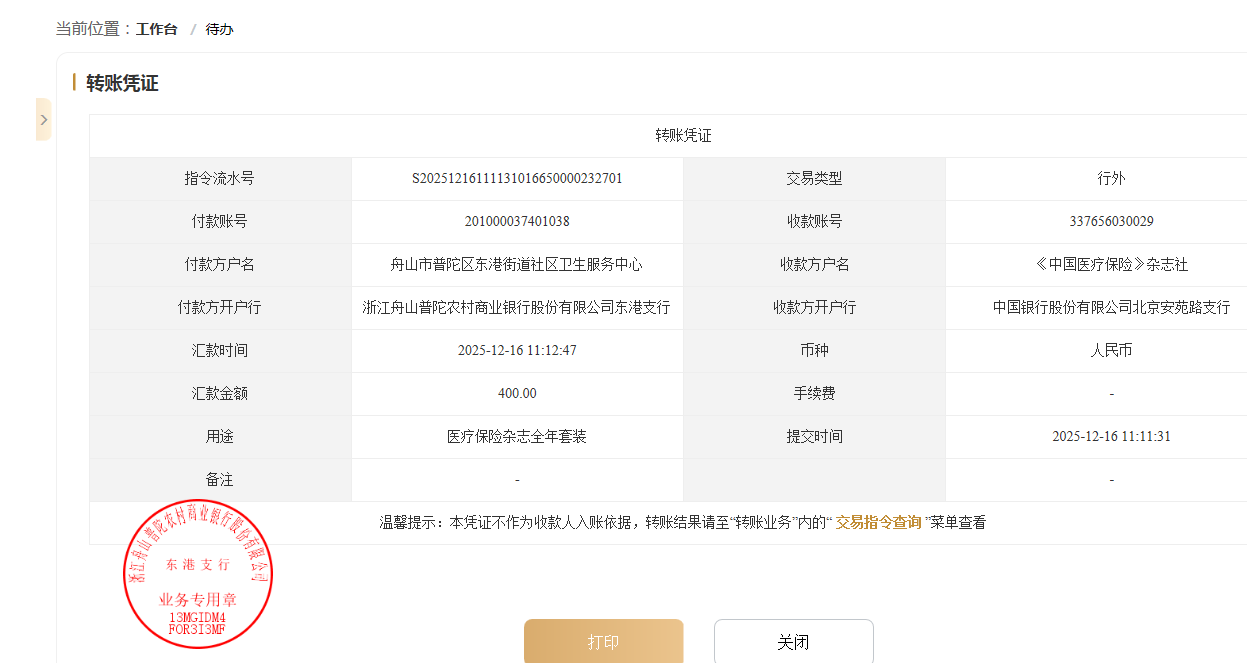Select the payer name 舟山市普陀区东港街道社区卫生服务中心
The height and width of the screenshot is (663, 1247).
tap(517, 265)
